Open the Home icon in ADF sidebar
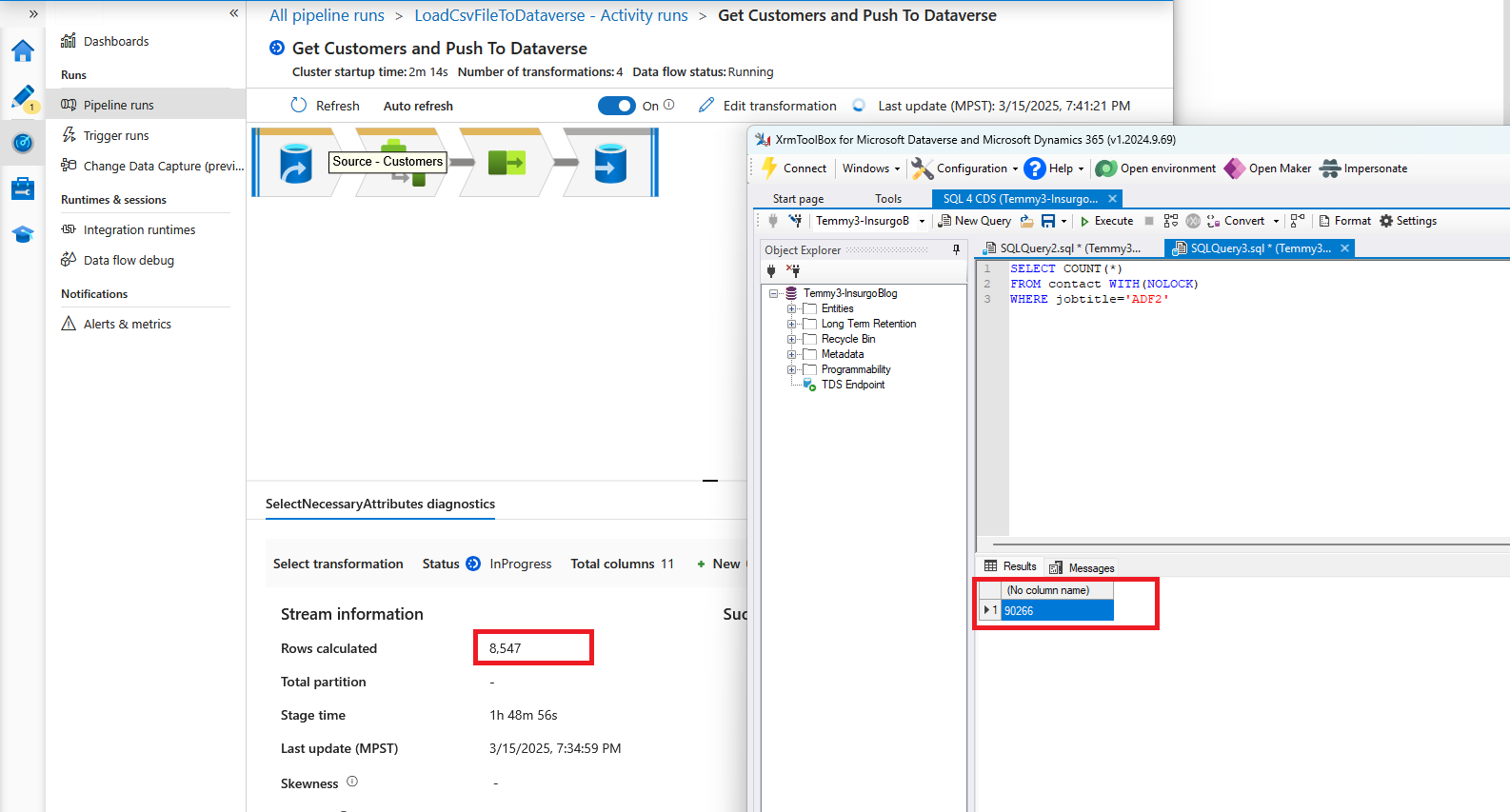 tap(23, 51)
